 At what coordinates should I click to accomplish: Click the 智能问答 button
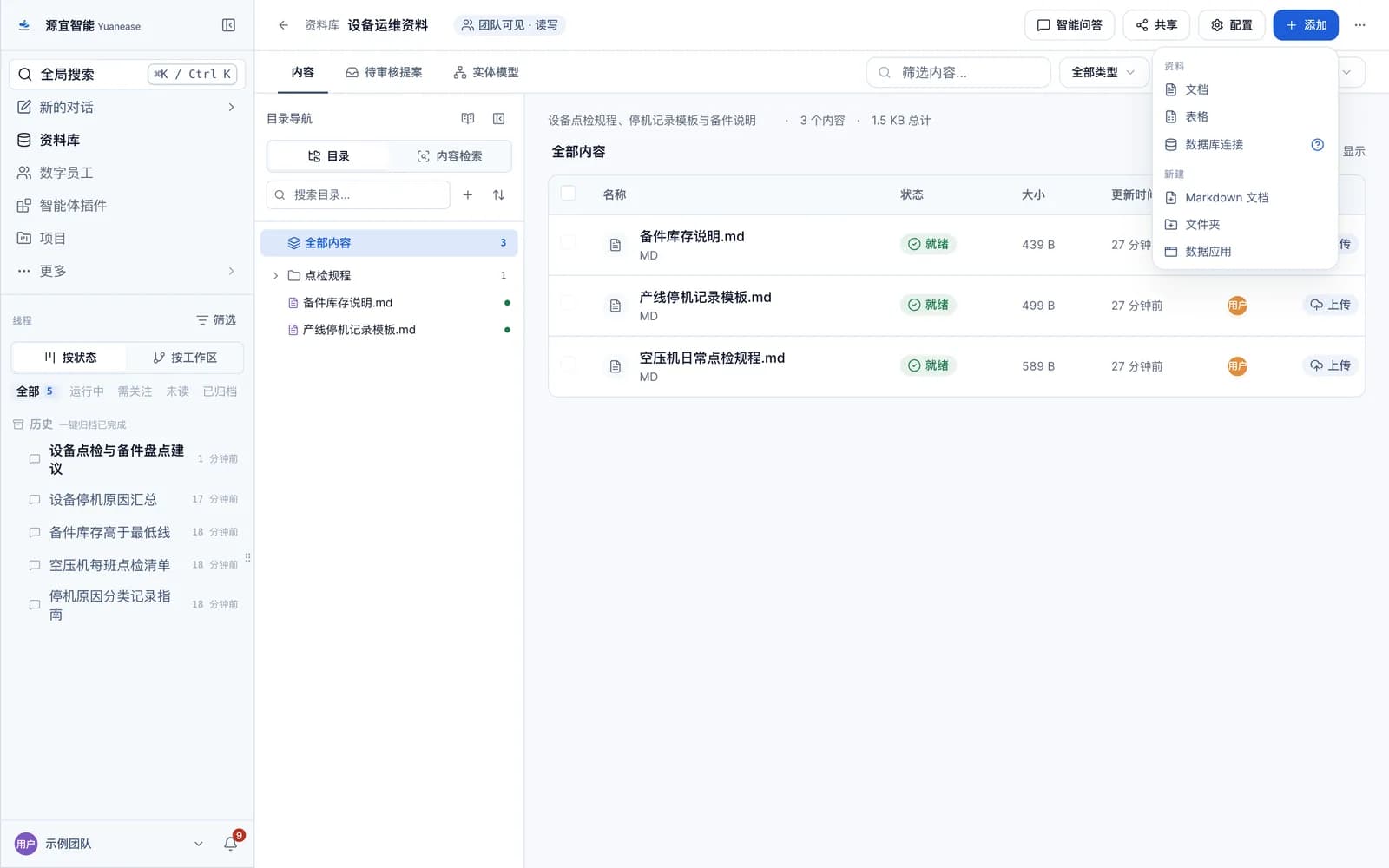[x=1070, y=25]
